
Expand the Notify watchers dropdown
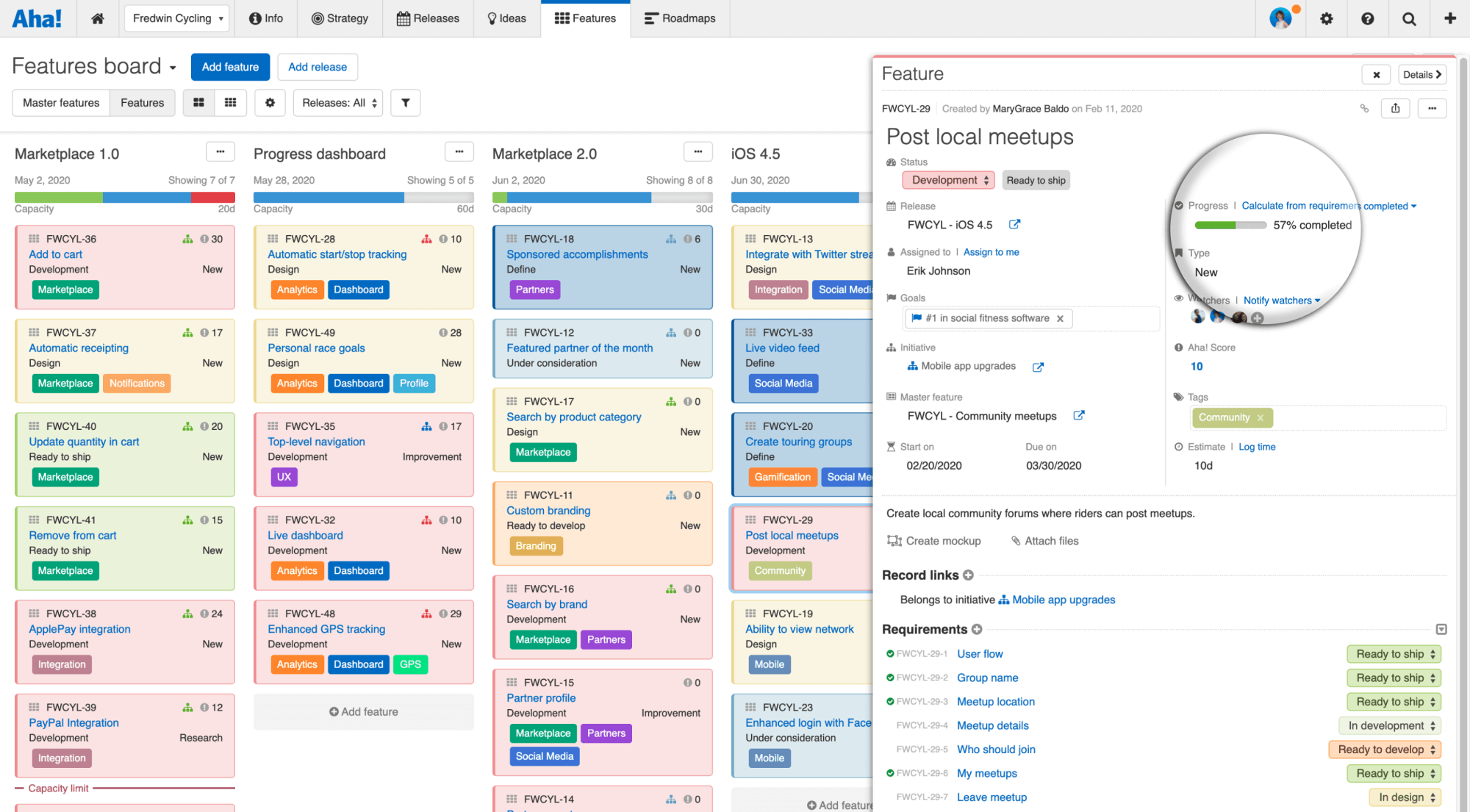pos(1282,300)
